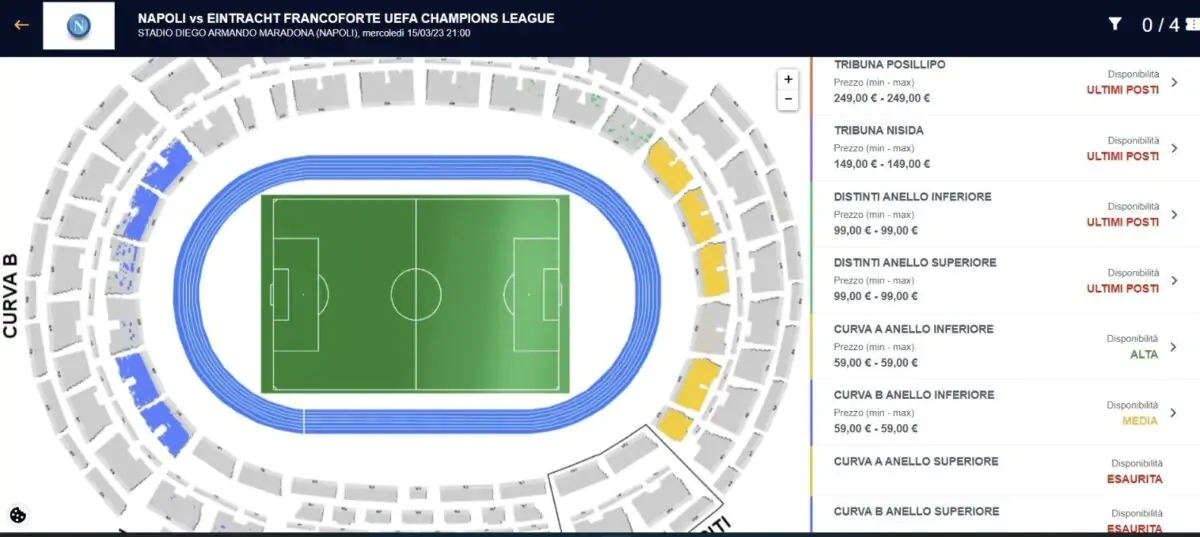Expand Tribuna Nisida sector chevron

(x=1174, y=148)
